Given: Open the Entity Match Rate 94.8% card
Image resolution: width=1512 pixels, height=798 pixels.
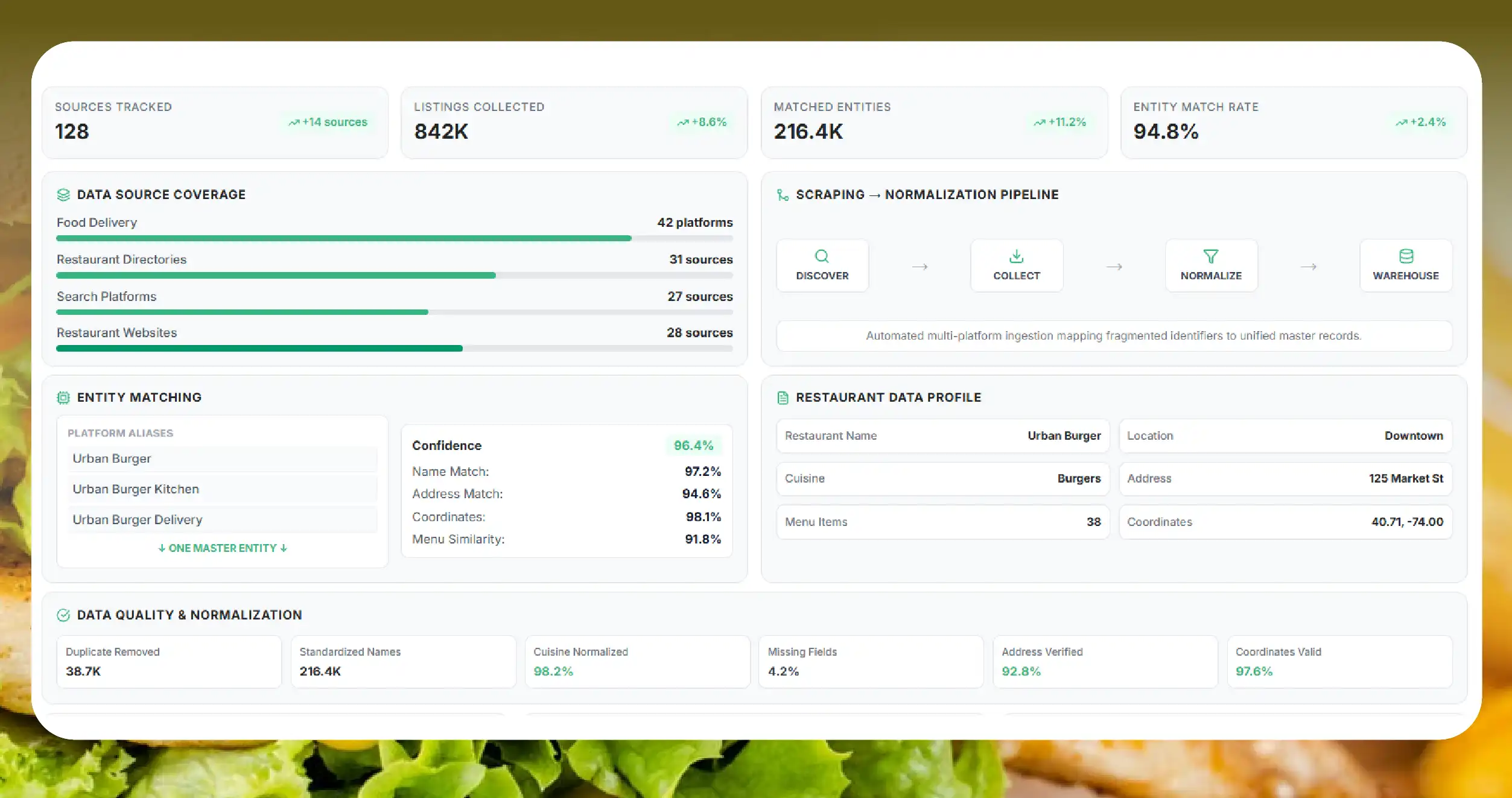Looking at the screenshot, I should click(x=1294, y=122).
